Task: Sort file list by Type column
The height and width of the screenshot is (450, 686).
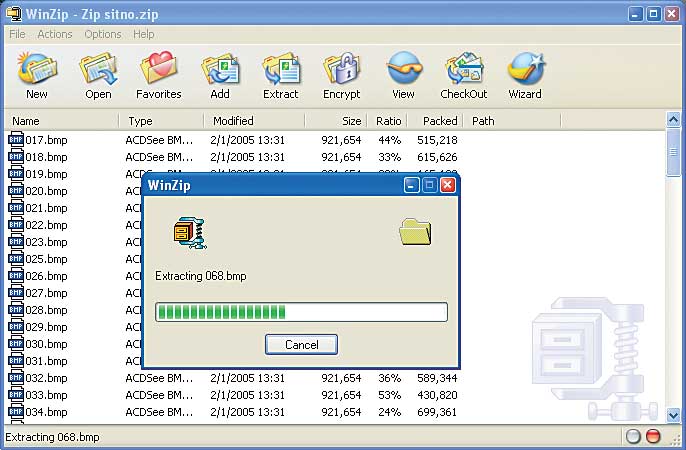Action: coord(161,121)
